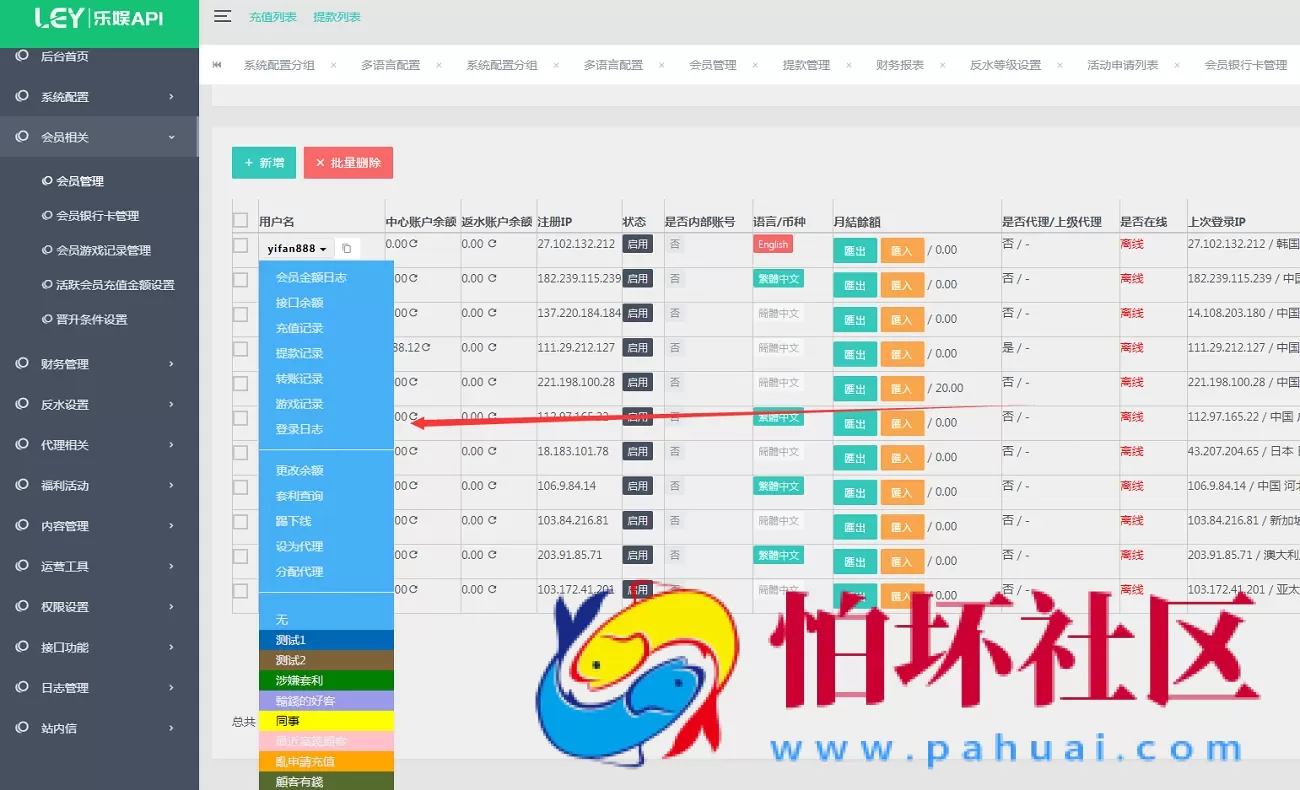Screen dimensions: 1300x790
Task: Click the sidebar collapse hamburger icon
Action: click(222, 16)
